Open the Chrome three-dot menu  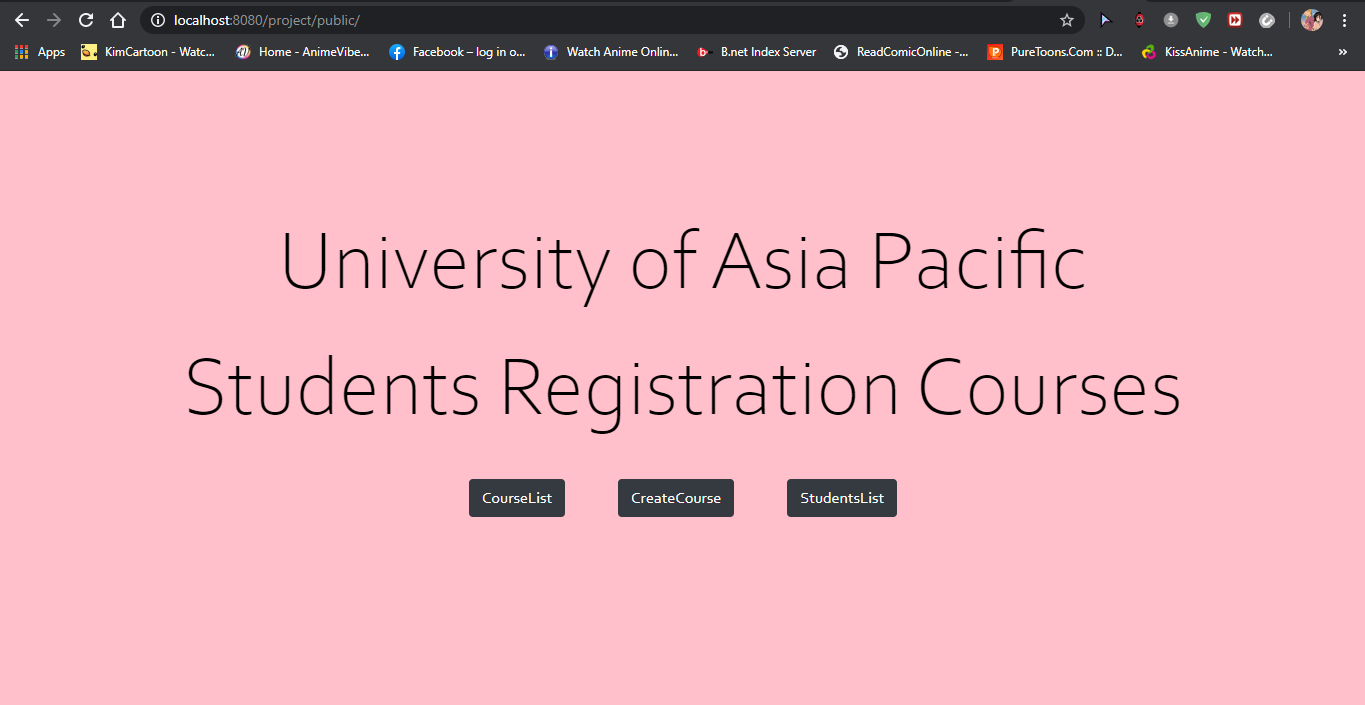[1344, 19]
